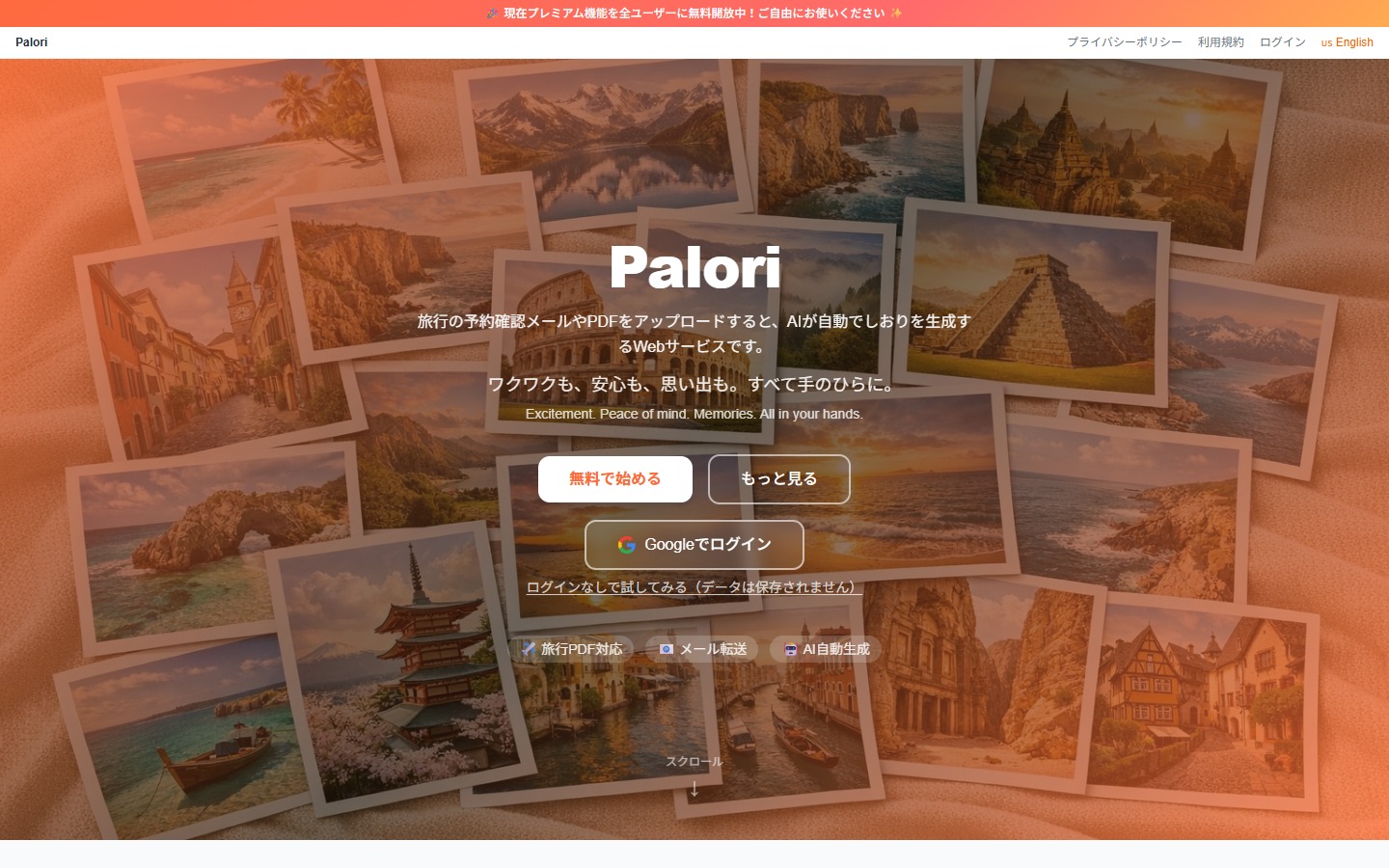Click the スクロール down arrow
This screenshot has width=1389, height=868.
point(694,789)
